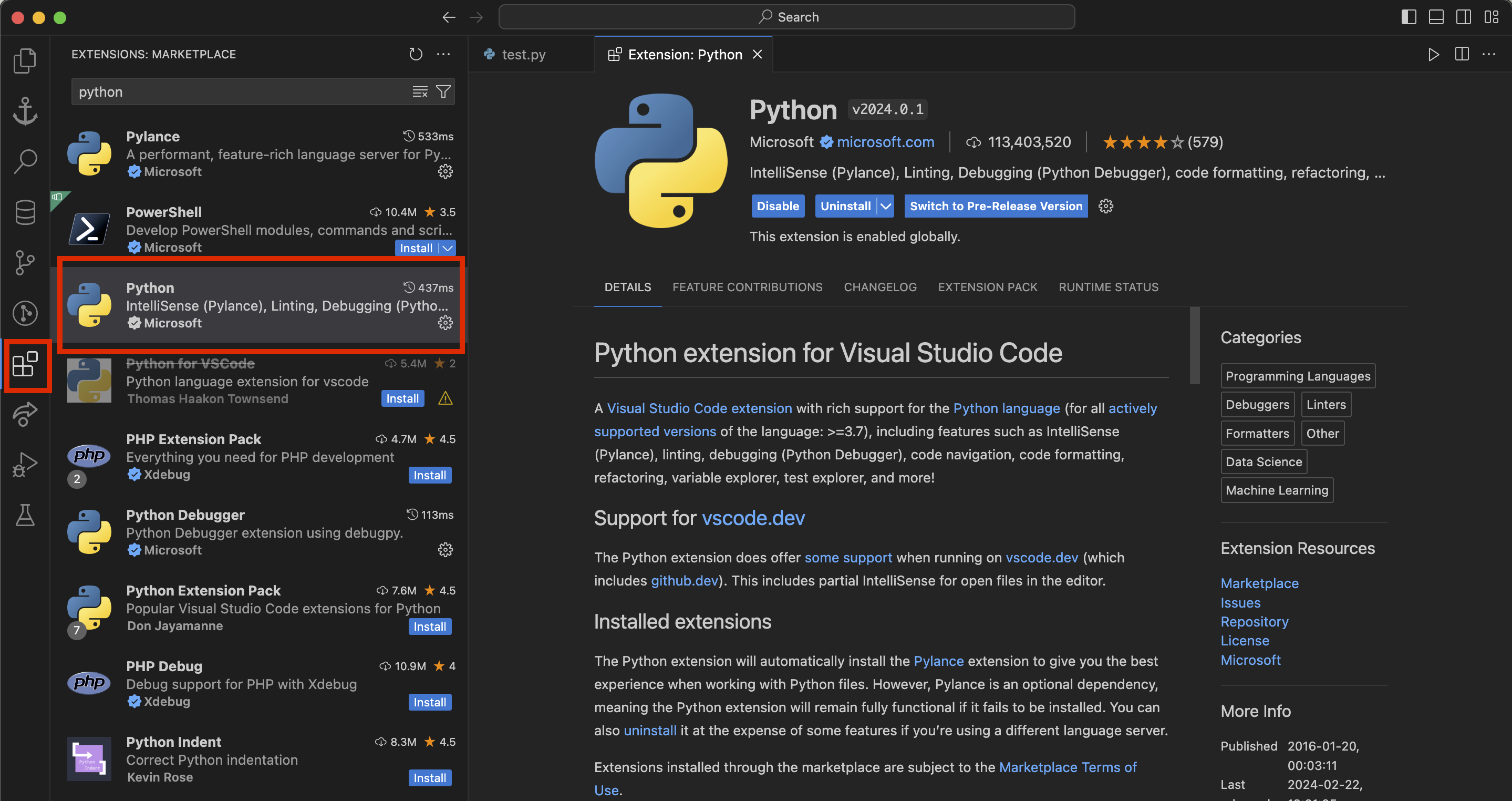Open Views and More Actions ellipsis menu
This screenshot has height=801, width=1512.
click(443, 54)
